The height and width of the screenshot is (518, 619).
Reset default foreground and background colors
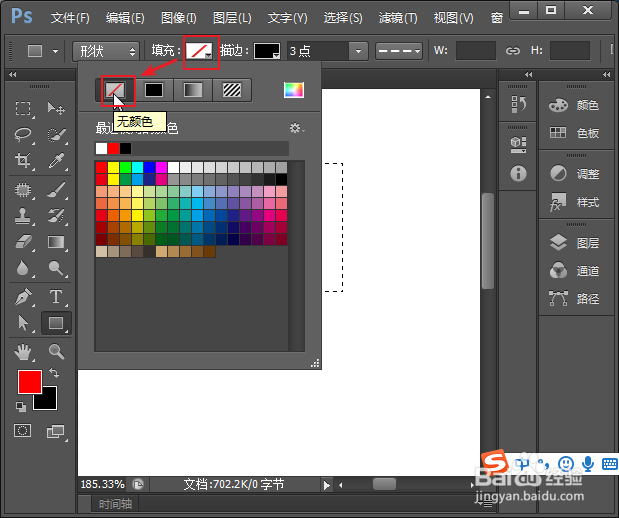click(x=21, y=406)
